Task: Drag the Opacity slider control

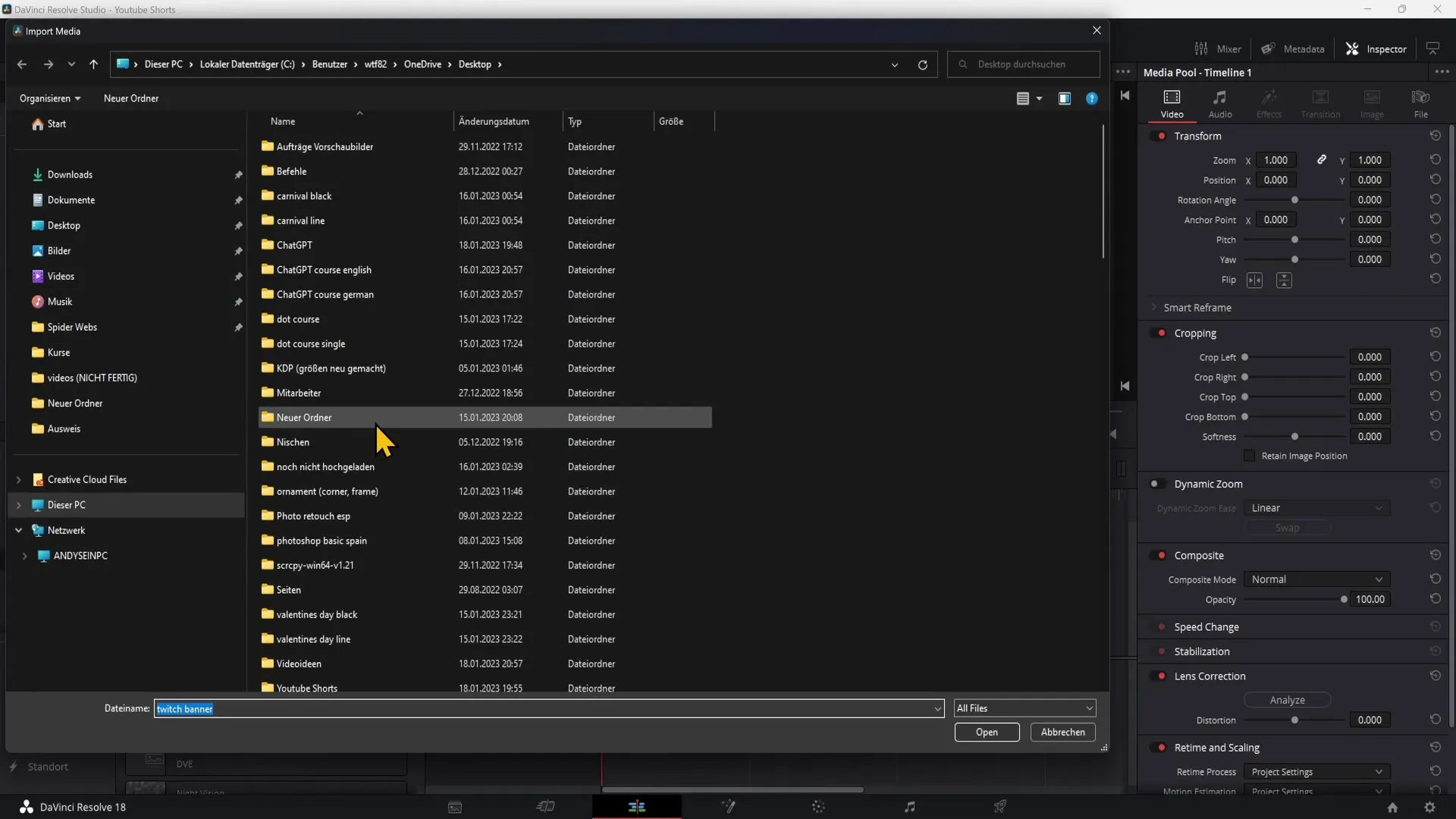Action: pos(1345,598)
